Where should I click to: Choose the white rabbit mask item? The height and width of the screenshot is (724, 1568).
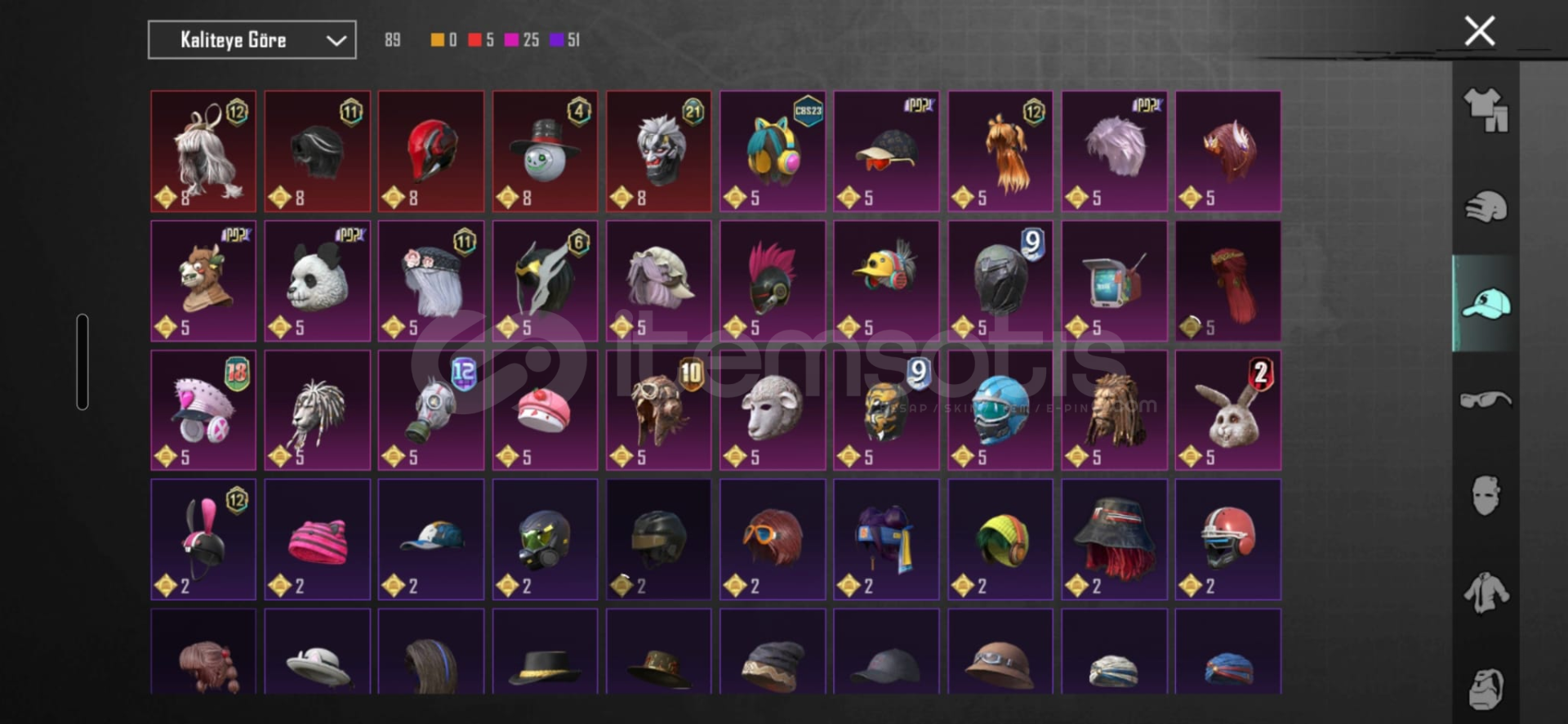tap(1227, 410)
